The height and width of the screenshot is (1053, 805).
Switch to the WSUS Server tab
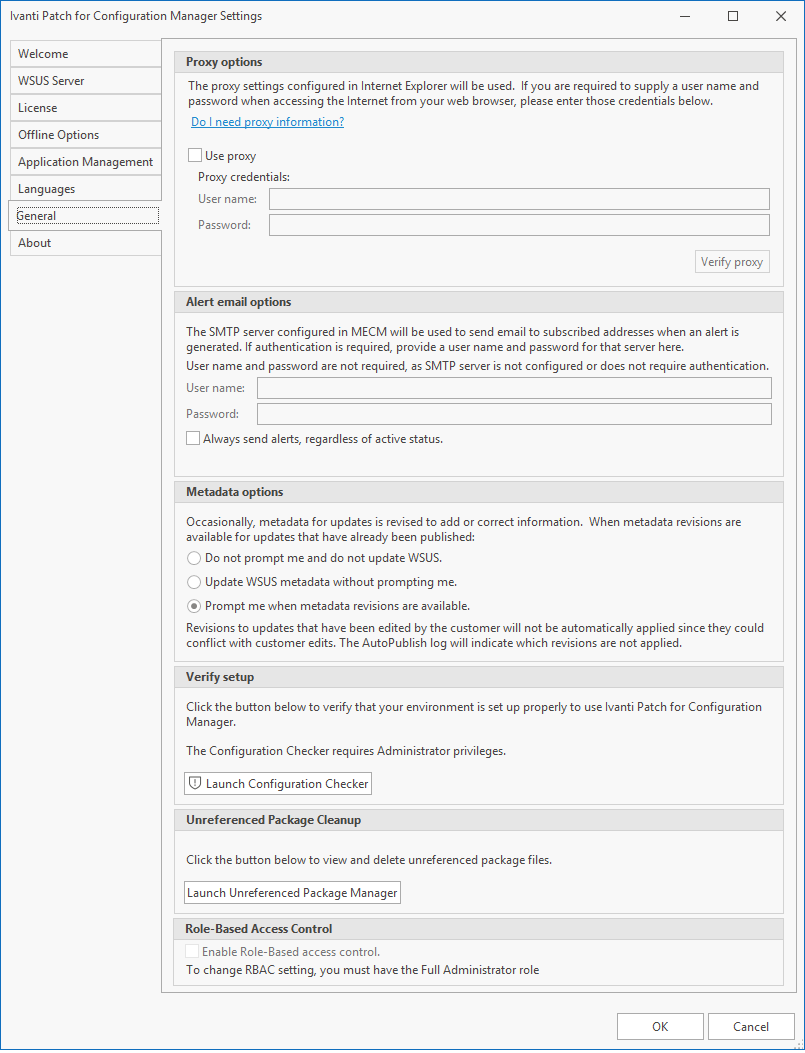(x=85, y=81)
